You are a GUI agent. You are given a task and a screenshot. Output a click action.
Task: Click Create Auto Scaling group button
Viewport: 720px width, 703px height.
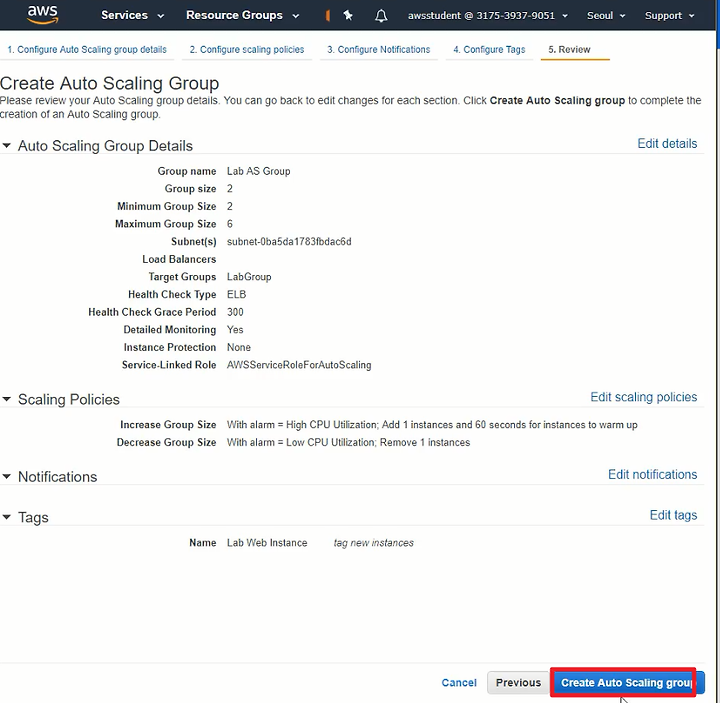[627, 683]
